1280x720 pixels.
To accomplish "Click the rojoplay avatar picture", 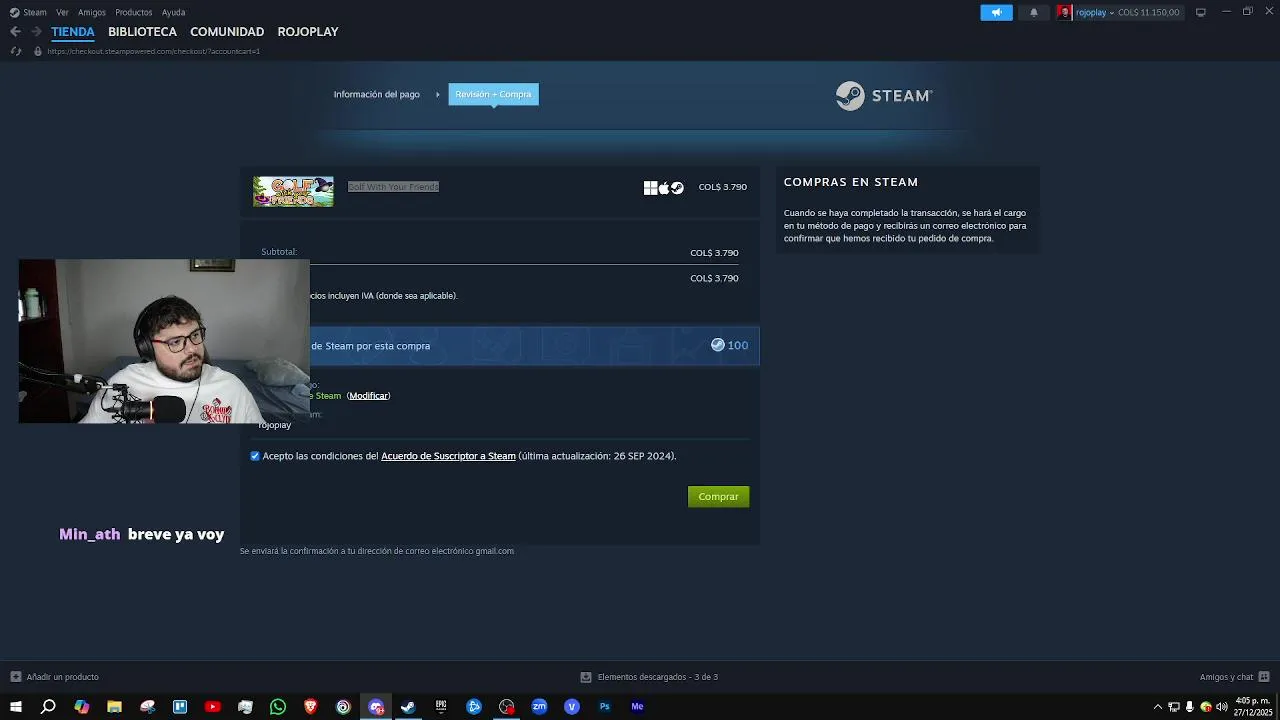I will tap(1065, 12).
